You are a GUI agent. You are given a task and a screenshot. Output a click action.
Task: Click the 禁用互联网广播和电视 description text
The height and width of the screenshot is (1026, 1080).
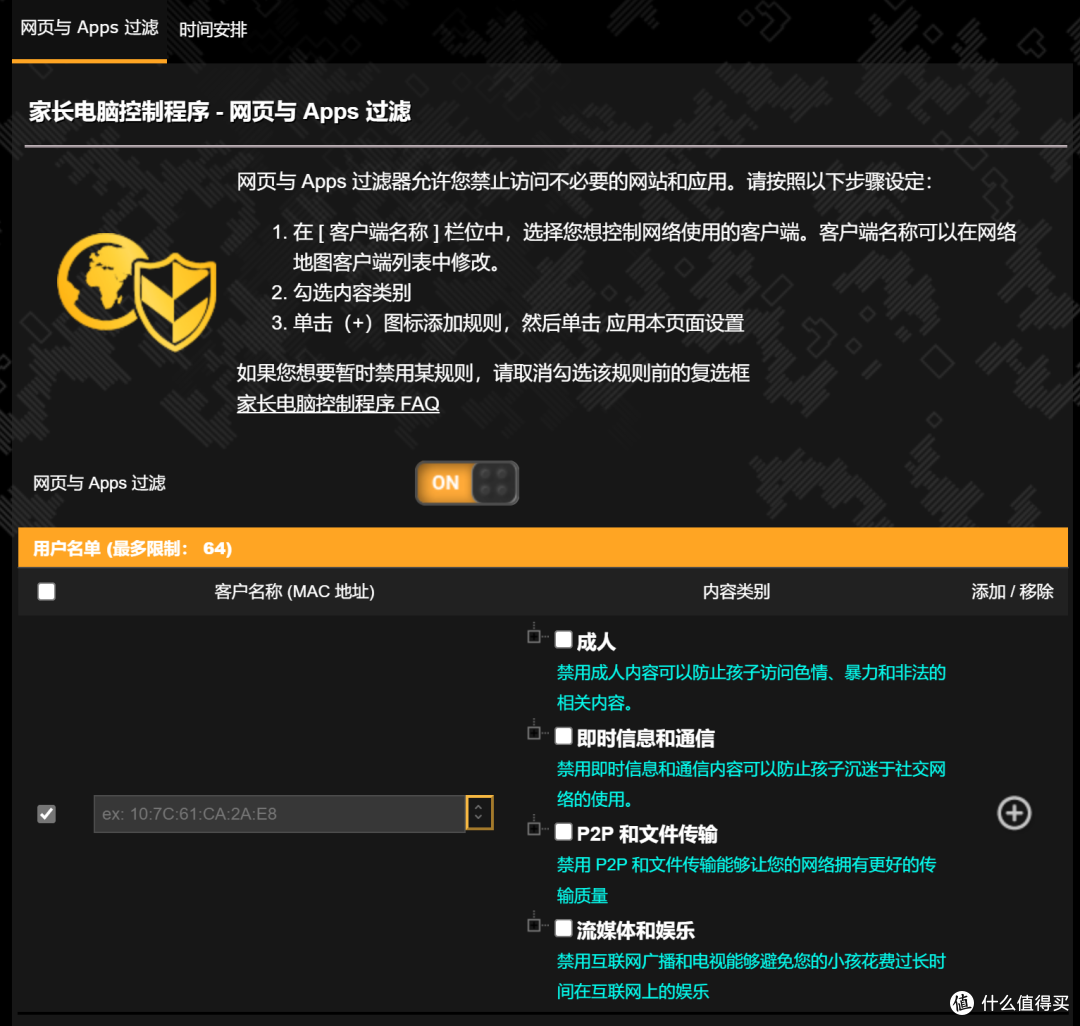click(x=751, y=976)
